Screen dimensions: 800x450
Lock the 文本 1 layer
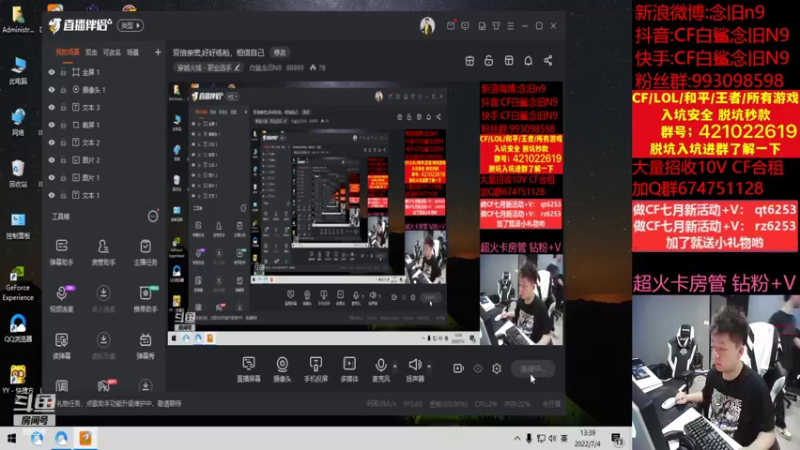[63, 195]
